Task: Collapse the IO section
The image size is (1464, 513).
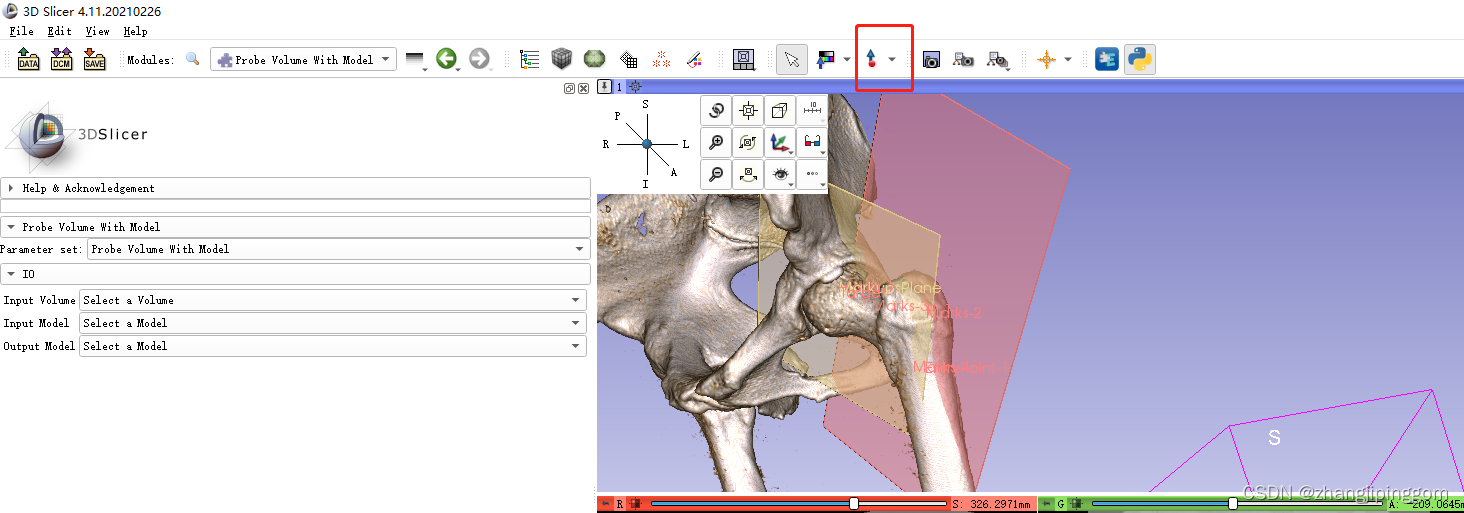Action: coord(295,274)
